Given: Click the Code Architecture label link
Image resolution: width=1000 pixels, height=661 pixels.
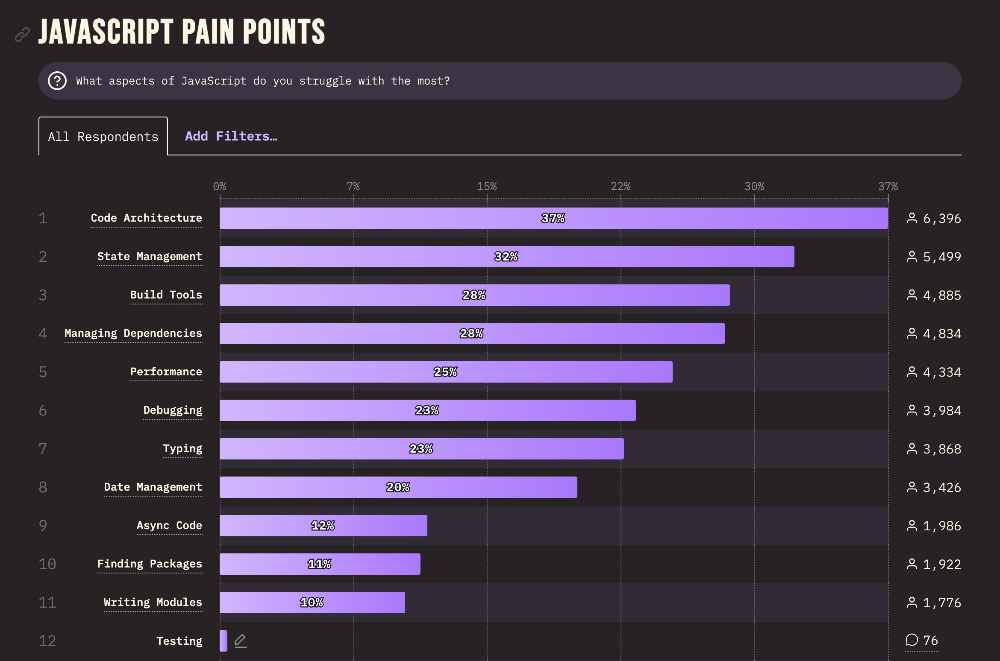Looking at the screenshot, I should point(146,218).
